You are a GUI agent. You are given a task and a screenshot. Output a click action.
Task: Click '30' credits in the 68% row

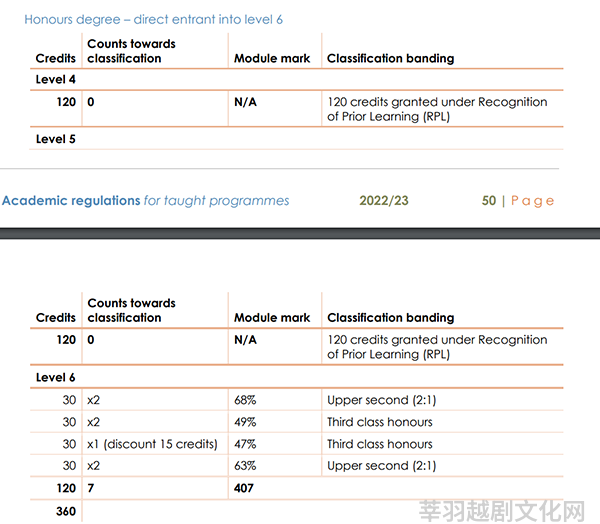pyautogui.click(x=69, y=400)
